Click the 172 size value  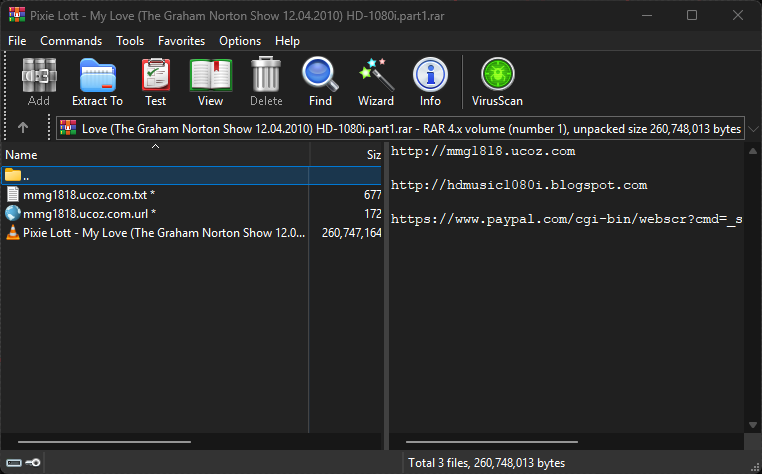tap(373, 214)
